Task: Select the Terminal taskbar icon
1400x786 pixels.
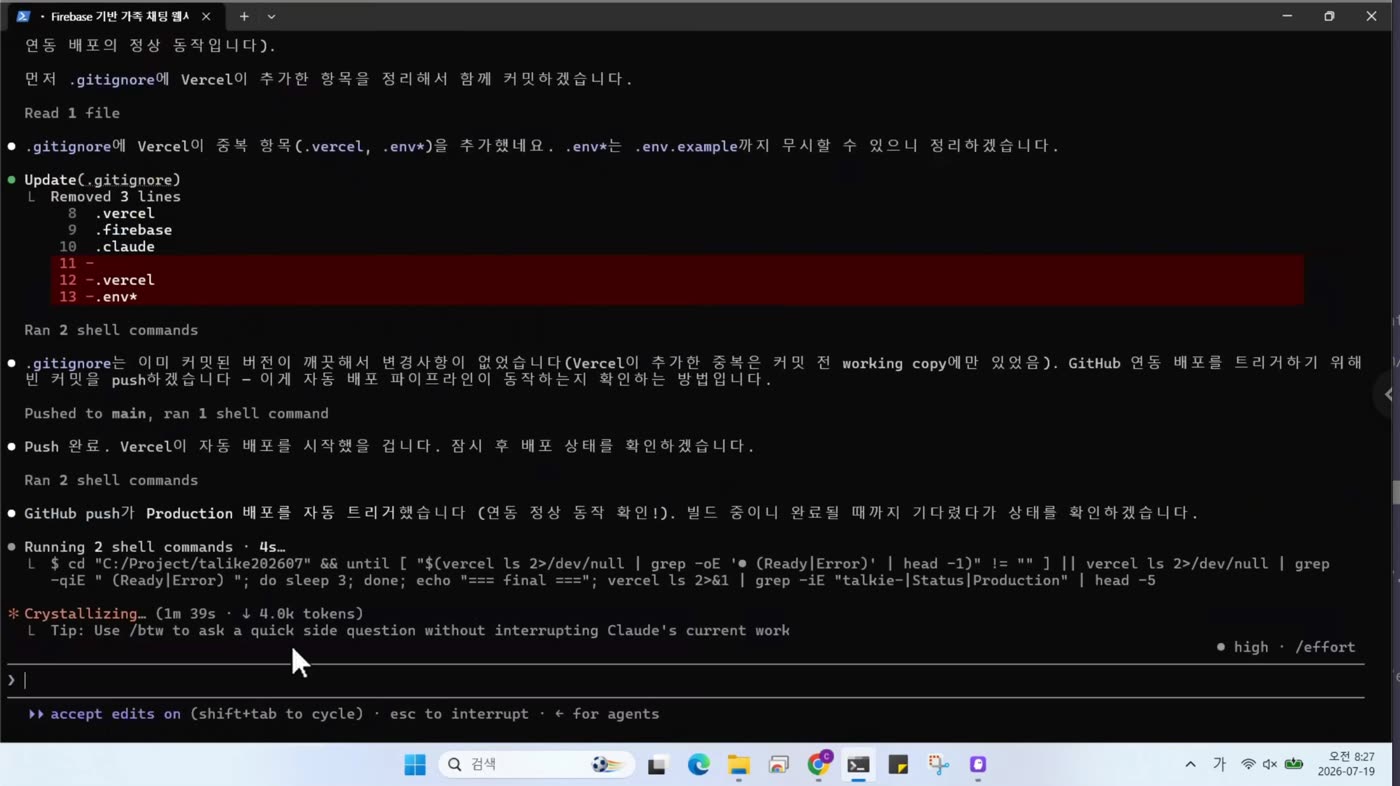Action: [858, 765]
